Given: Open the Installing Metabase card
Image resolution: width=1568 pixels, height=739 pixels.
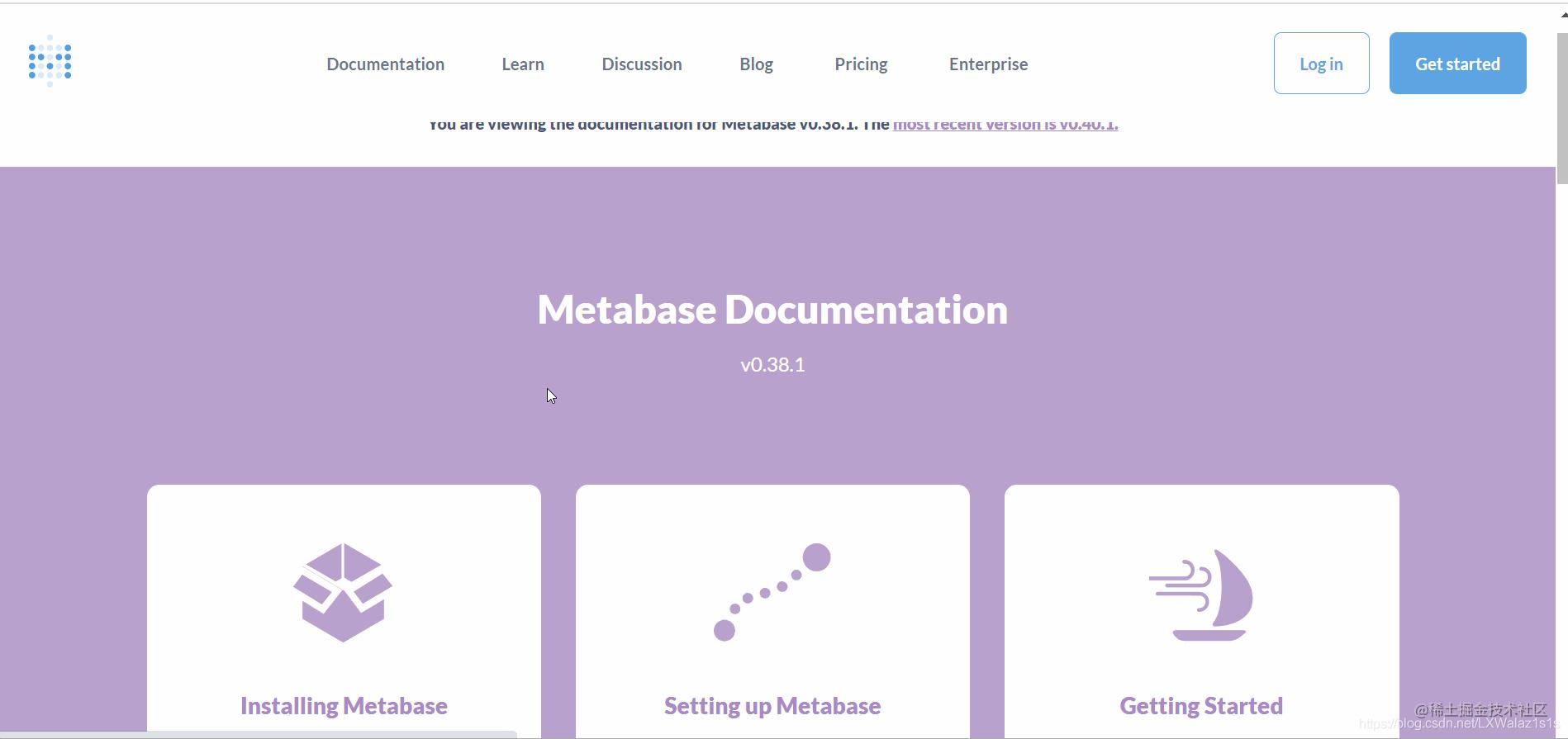Looking at the screenshot, I should pyautogui.click(x=343, y=611).
